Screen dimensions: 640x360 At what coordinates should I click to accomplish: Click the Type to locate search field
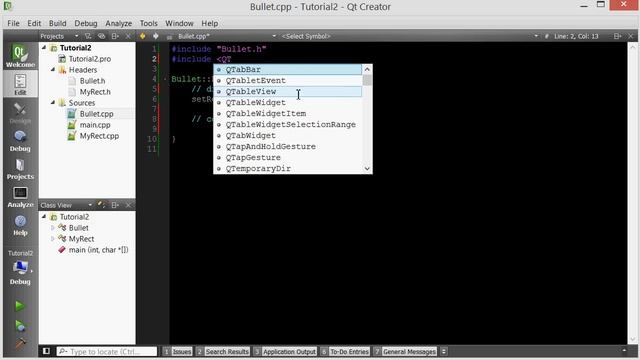[x=107, y=351]
